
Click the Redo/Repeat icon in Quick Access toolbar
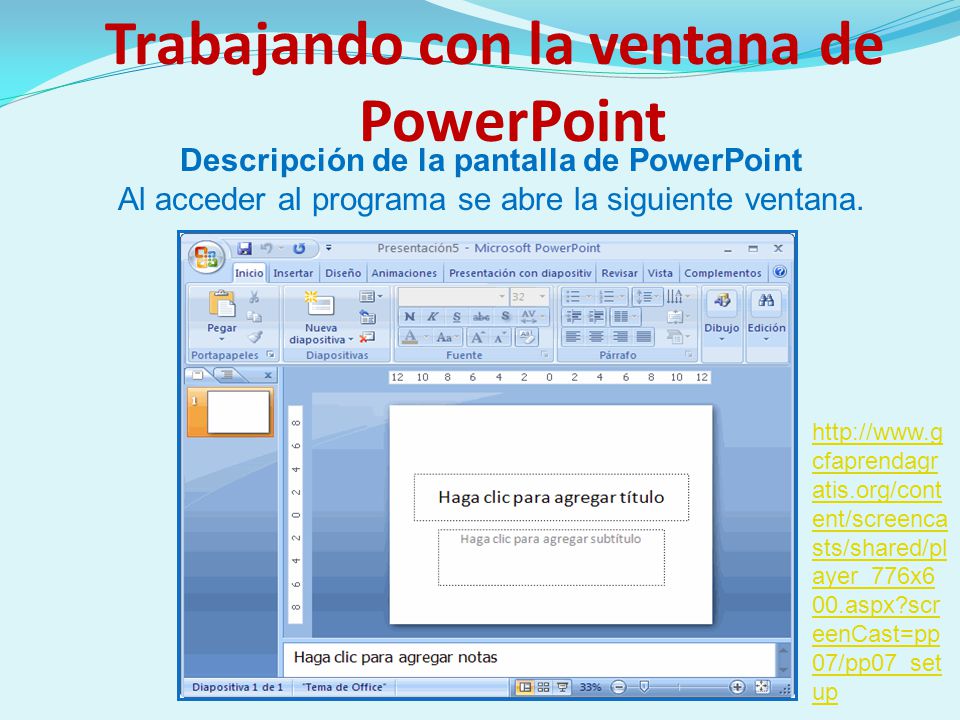click(299, 248)
